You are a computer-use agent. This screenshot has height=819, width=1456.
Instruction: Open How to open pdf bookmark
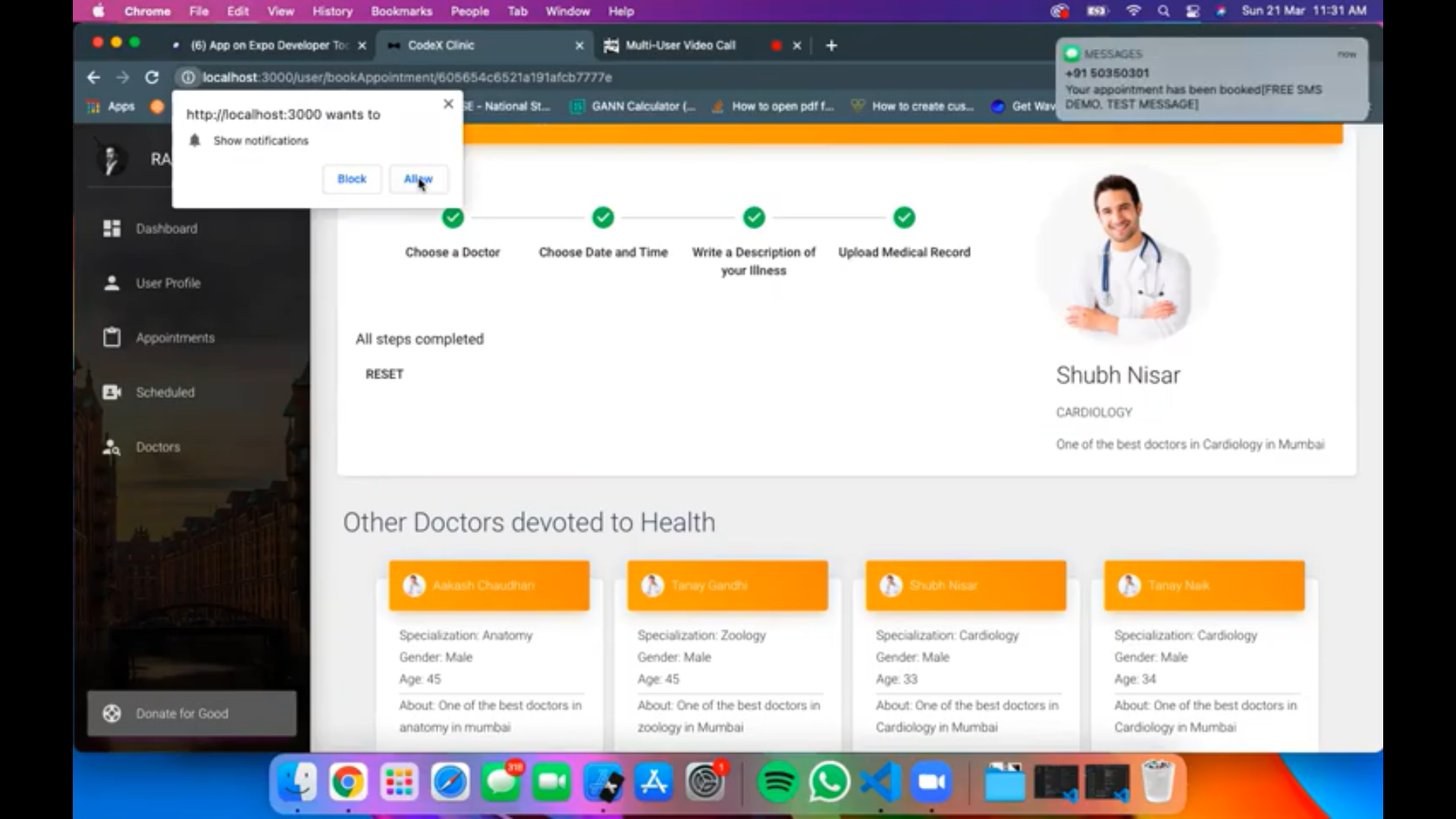(x=773, y=106)
